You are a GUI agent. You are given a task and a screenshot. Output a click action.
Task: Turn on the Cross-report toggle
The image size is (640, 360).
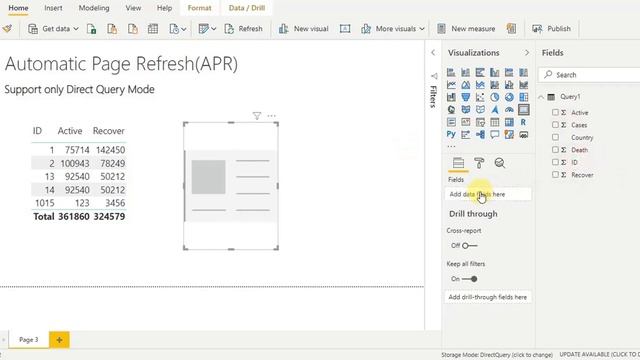coord(469,246)
